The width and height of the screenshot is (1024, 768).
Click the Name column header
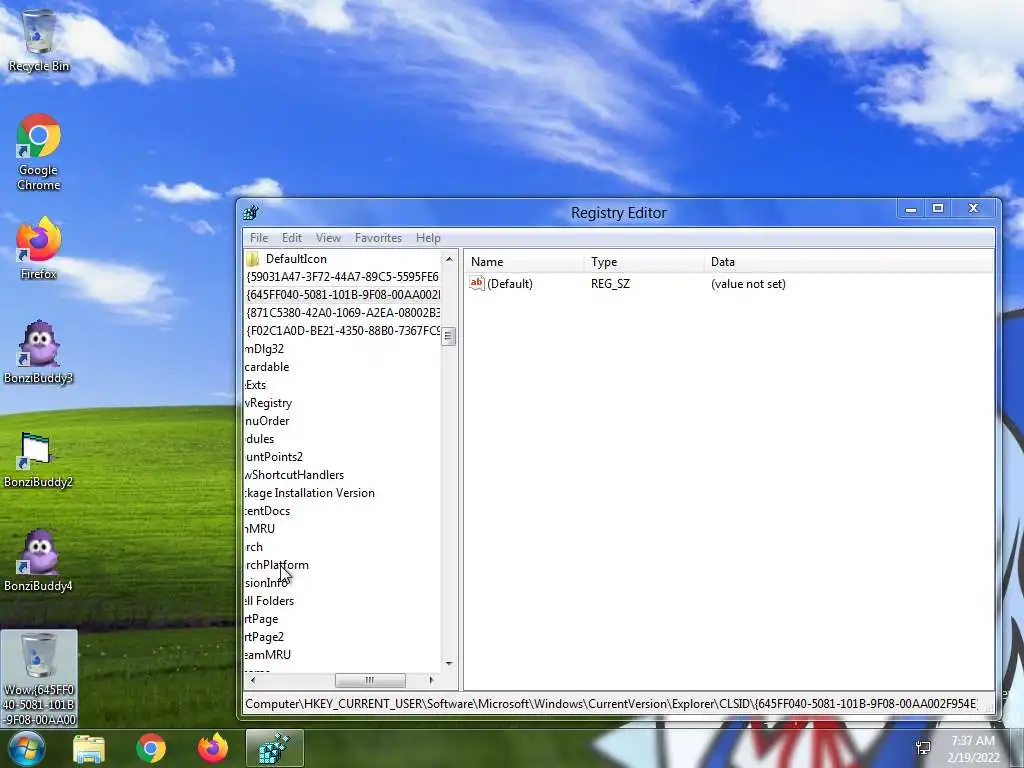click(525, 261)
